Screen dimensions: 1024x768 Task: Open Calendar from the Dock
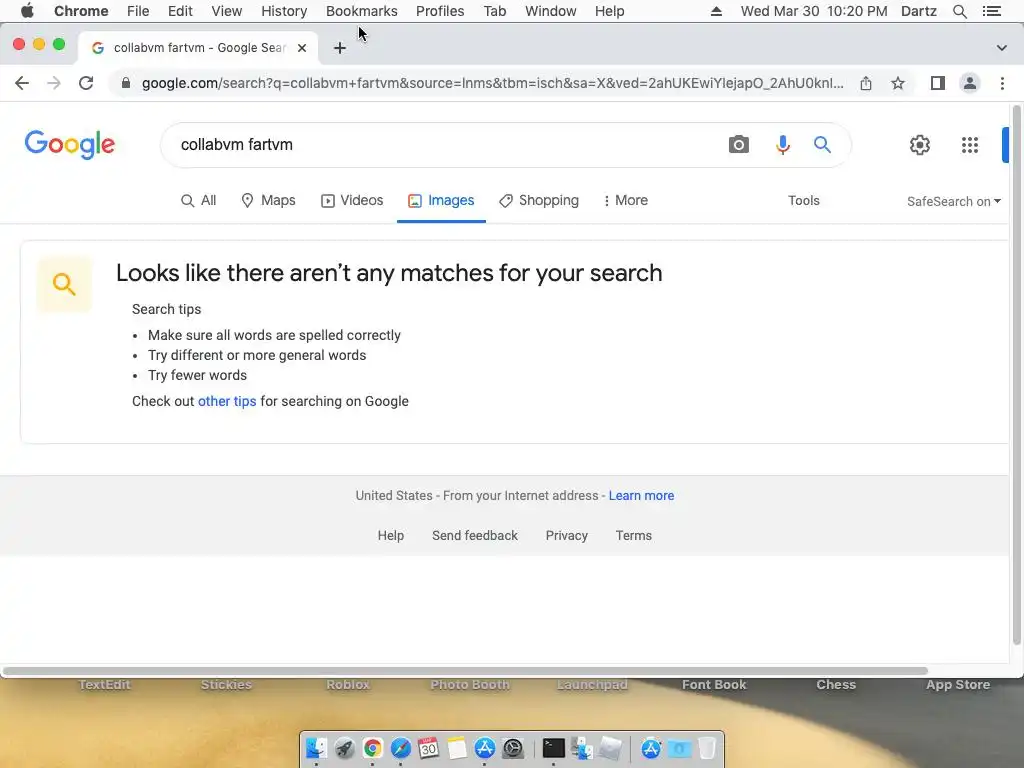pos(429,748)
